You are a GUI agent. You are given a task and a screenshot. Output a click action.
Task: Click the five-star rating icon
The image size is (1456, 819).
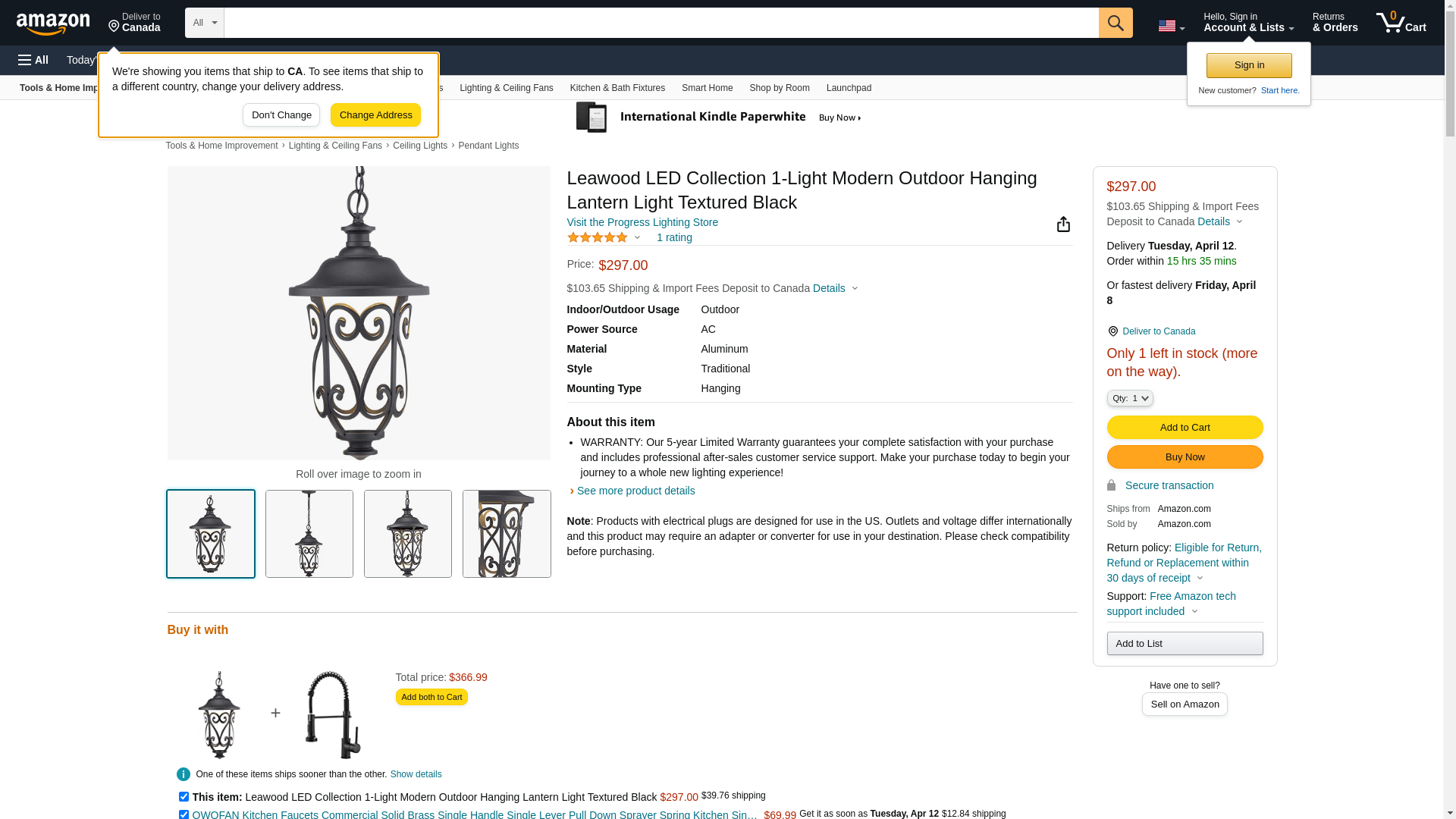[598, 237]
